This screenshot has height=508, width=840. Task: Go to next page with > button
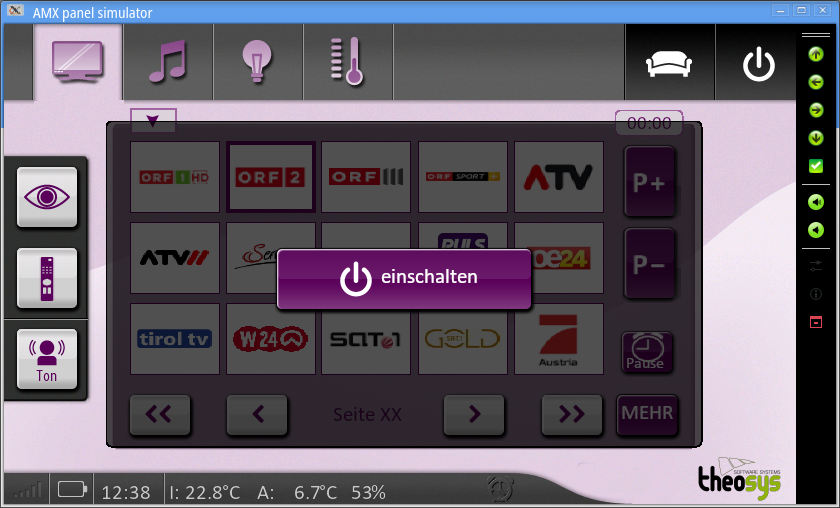click(x=474, y=414)
